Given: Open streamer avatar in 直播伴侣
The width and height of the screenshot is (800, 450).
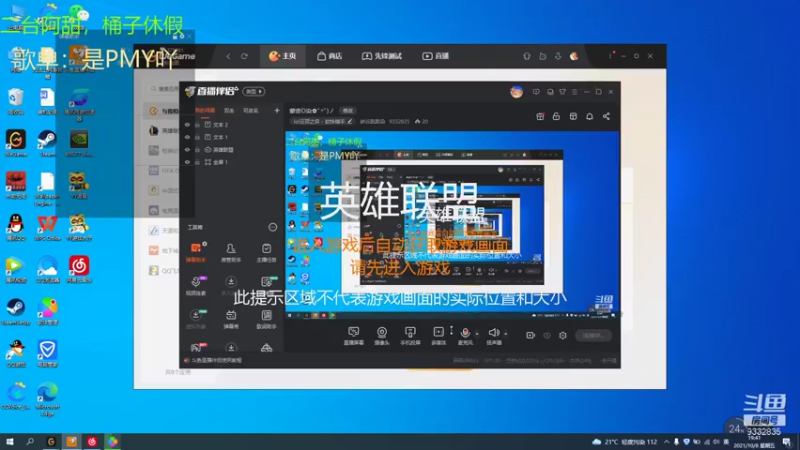Looking at the screenshot, I should [x=516, y=92].
